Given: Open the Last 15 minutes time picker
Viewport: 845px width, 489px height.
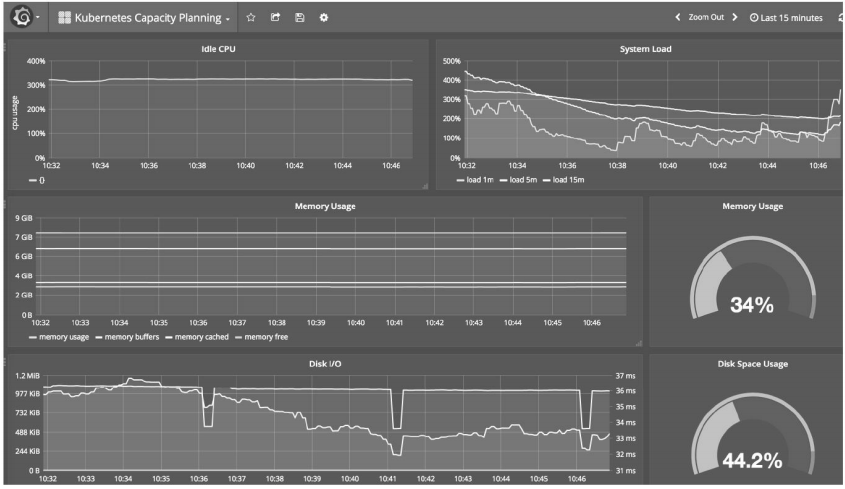Looking at the screenshot, I should (786, 18).
